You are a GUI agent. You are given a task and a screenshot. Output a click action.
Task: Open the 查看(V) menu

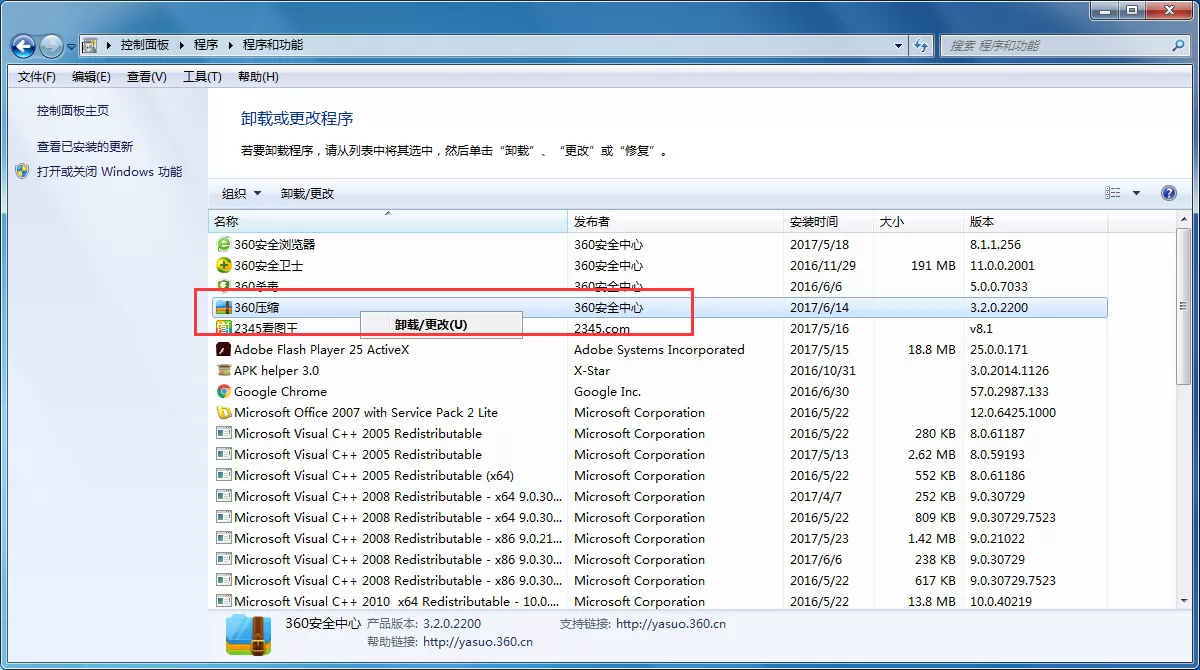(x=146, y=77)
